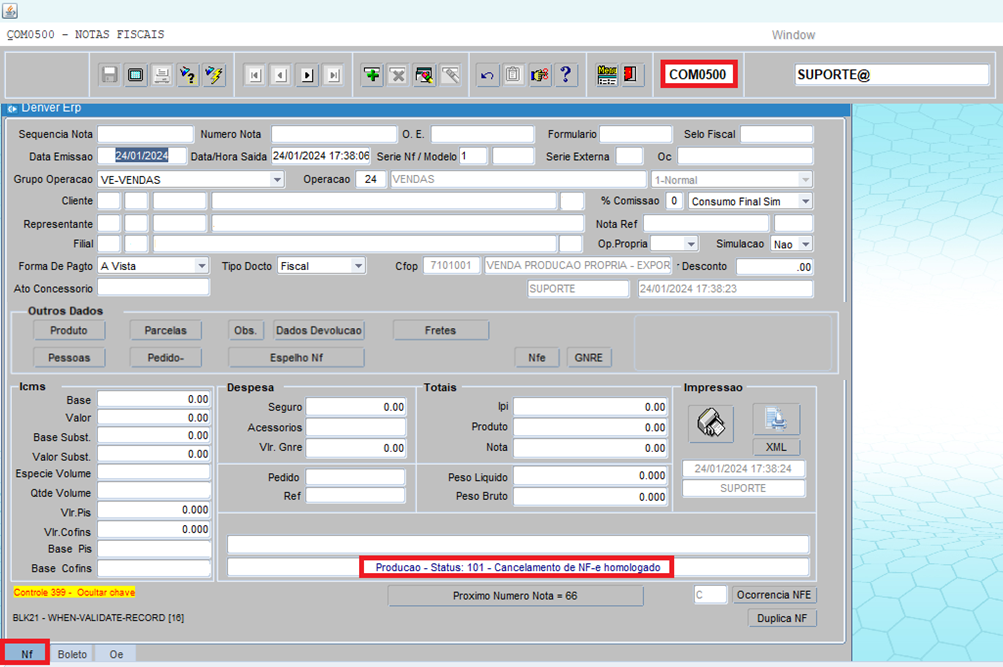Screen dimensions: 1003x667
Task: Click into the Numero Nota field
Action: coord(333,134)
